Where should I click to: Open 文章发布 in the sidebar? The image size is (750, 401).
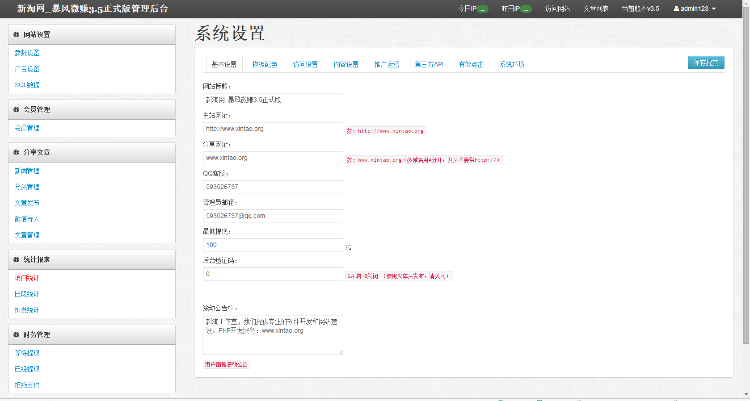point(27,203)
